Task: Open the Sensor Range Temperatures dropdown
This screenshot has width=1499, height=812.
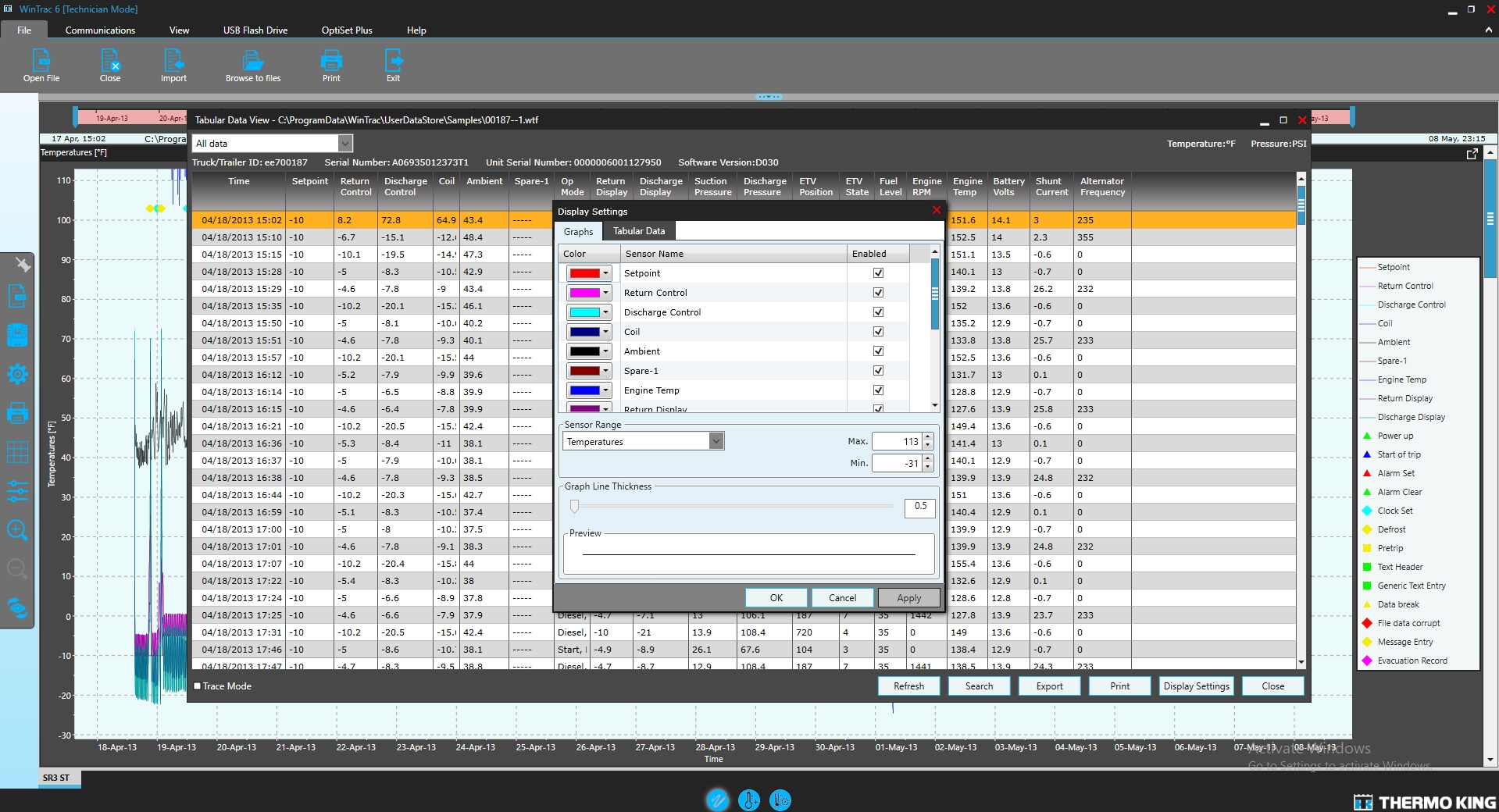Action: click(x=716, y=440)
